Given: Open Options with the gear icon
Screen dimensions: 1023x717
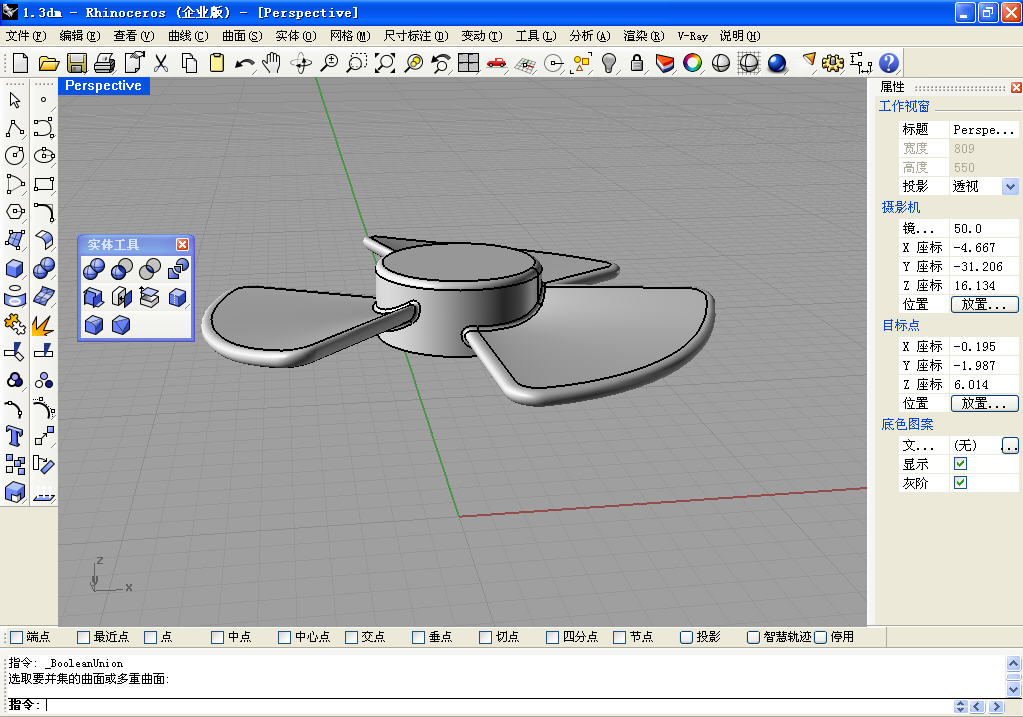Looking at the screenshot, I should tap(832, 63).
